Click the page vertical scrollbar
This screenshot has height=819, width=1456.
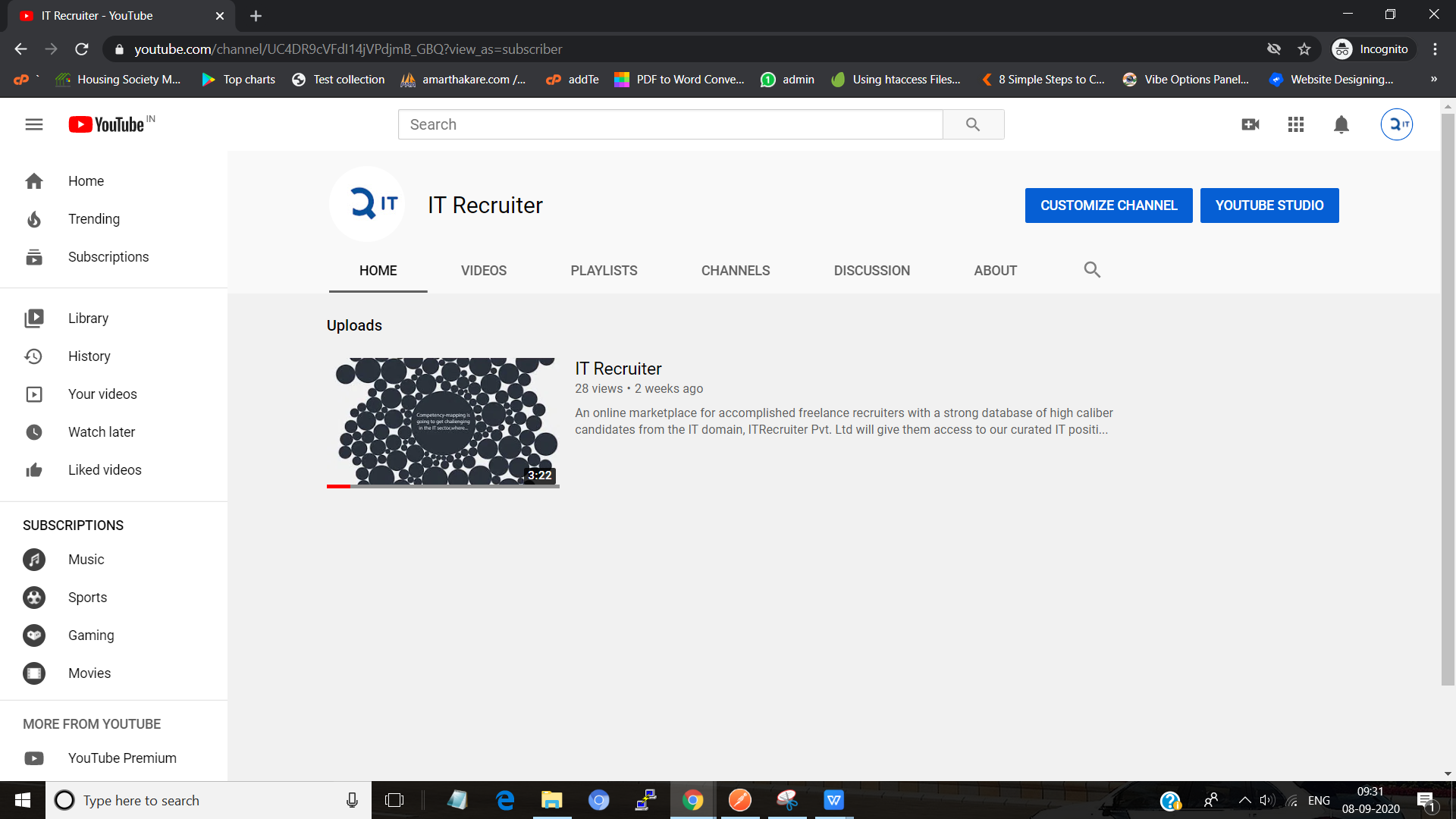(1448, 394)
